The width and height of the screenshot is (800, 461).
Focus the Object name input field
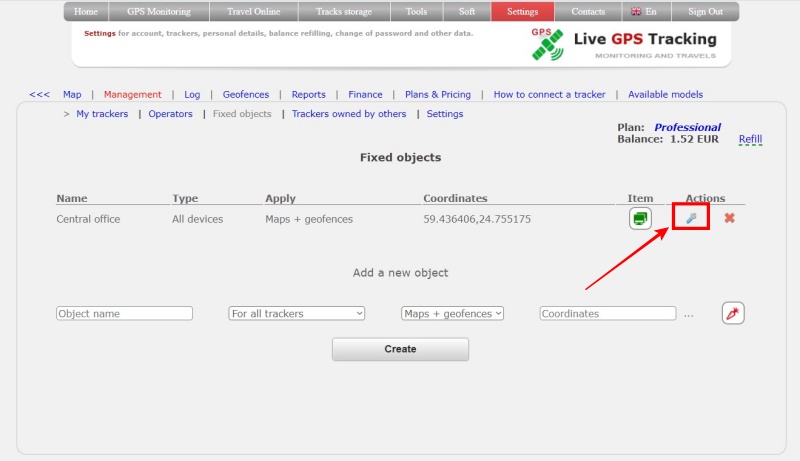click(124, 313)
